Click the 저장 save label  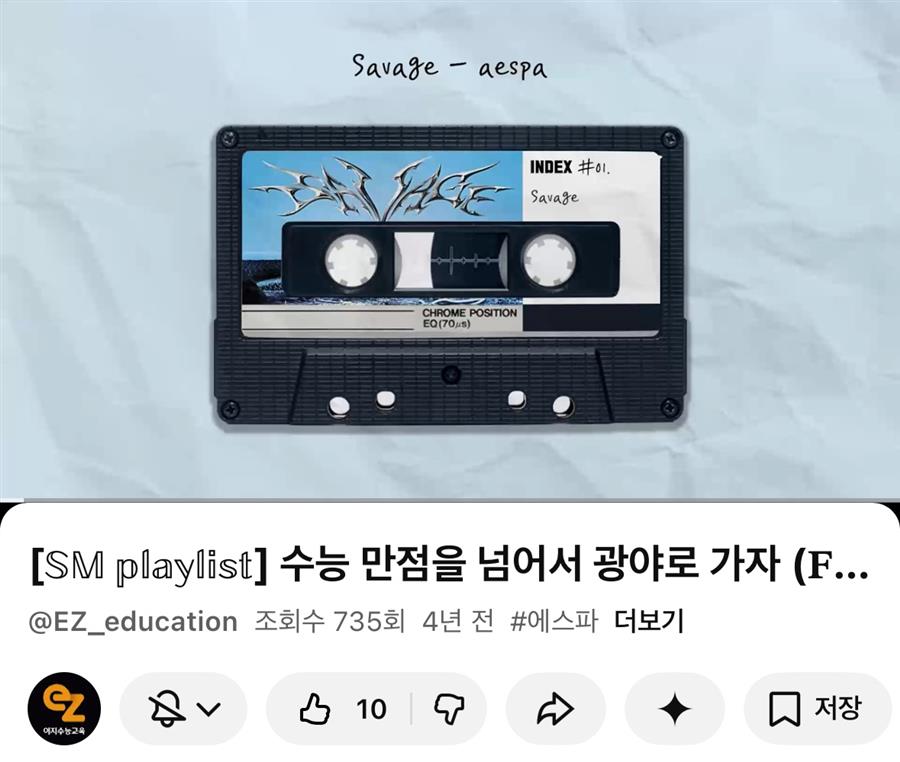pos(837,708)
